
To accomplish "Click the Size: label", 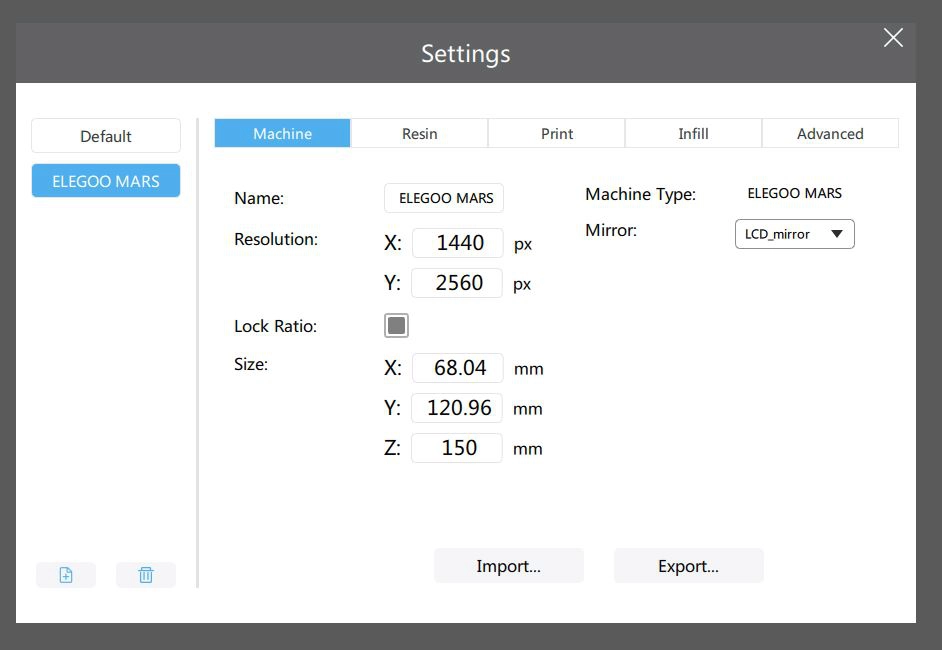I will tap(251, 364).
